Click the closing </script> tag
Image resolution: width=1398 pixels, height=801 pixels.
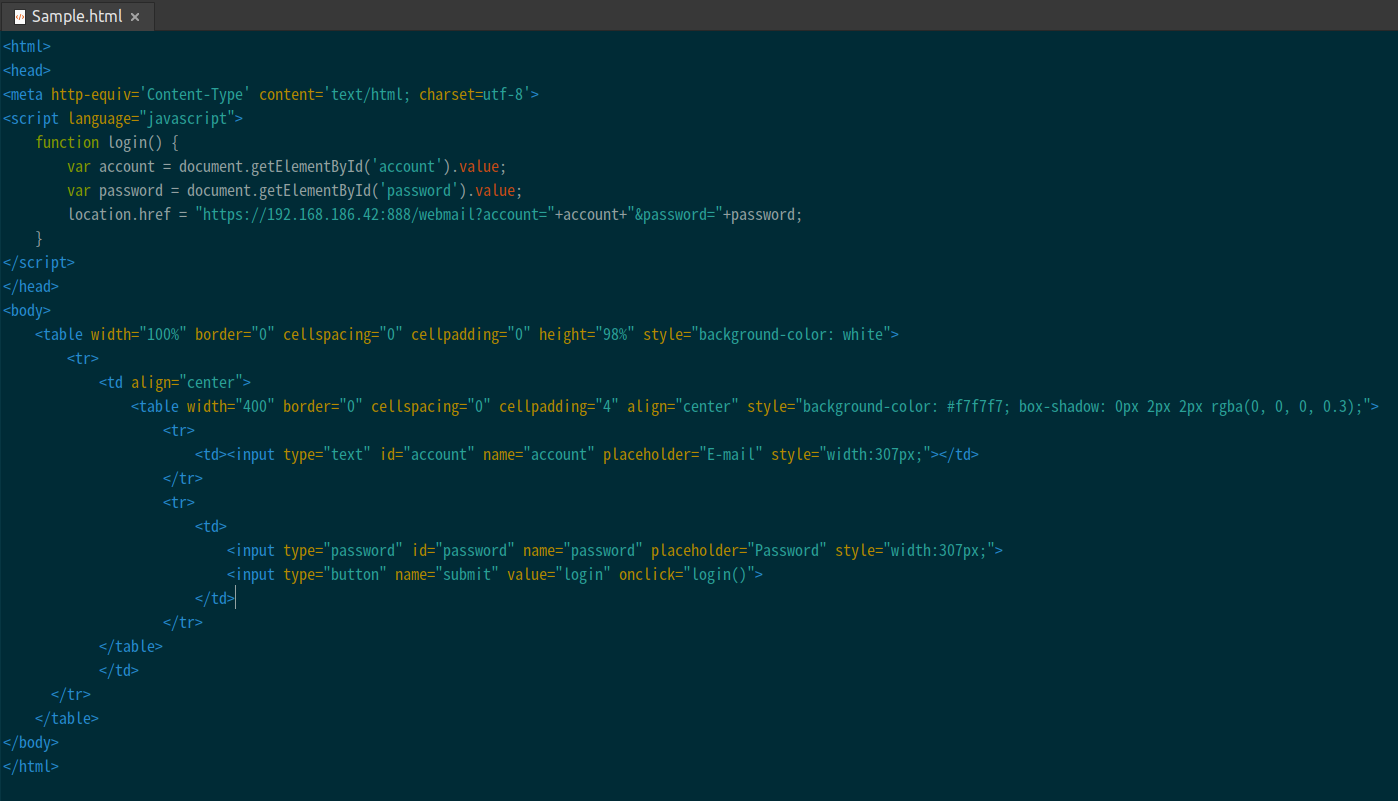click(x=39, y=262)
